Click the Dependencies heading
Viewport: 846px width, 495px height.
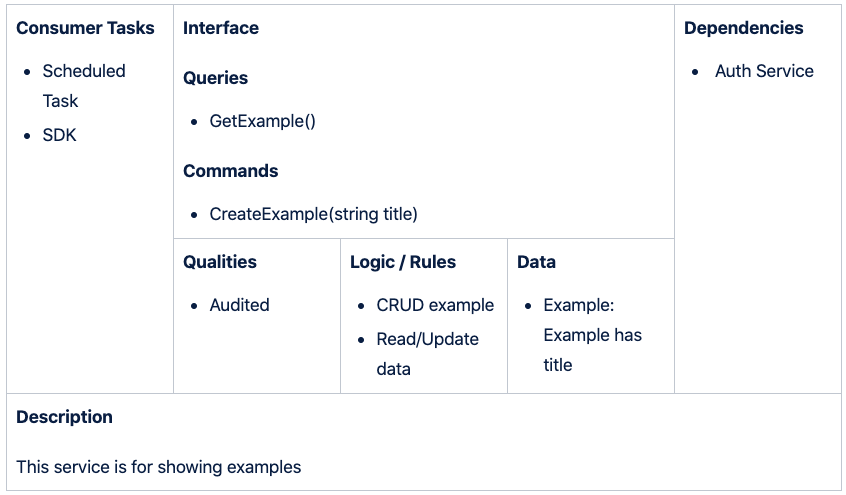point(743,28)
